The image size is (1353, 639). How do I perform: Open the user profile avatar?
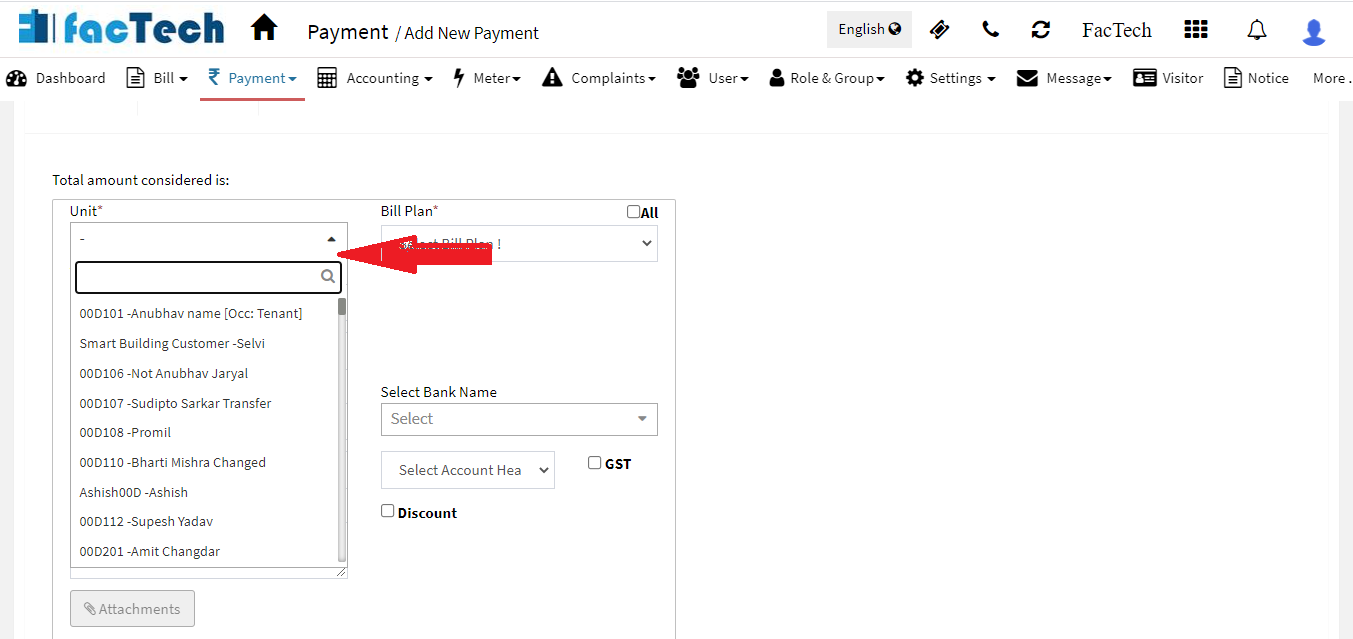tap(1313, 31)
